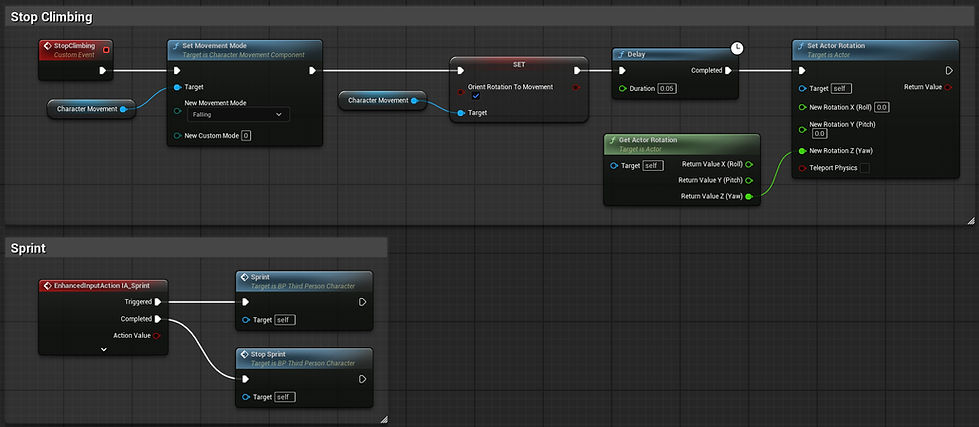Viewport: 979px width, 427px height.
Task: Select the Stop Sprint node header
Action: [304, 358]
